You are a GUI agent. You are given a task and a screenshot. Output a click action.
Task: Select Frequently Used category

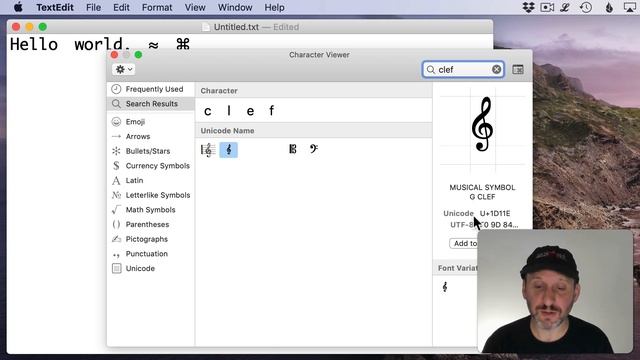151,89
